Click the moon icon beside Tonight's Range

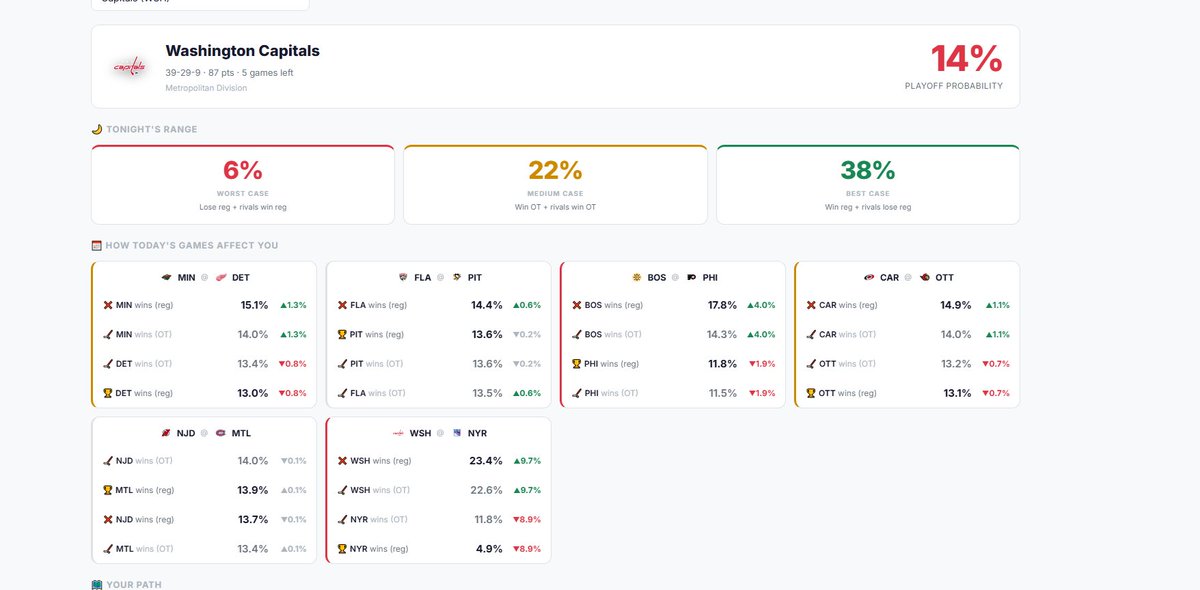coord(97,129)
